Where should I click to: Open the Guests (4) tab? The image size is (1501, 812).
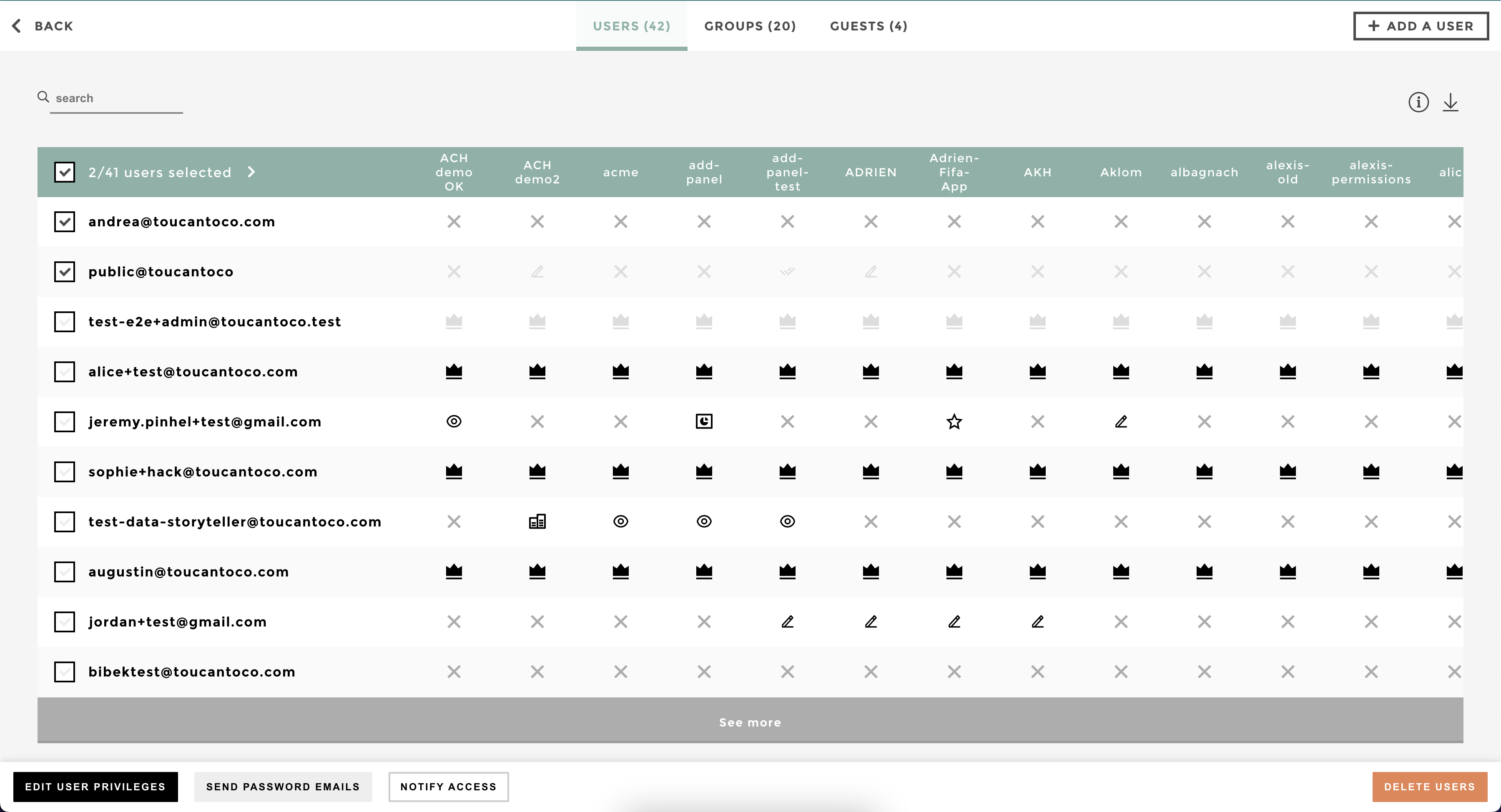coord(868,25)
